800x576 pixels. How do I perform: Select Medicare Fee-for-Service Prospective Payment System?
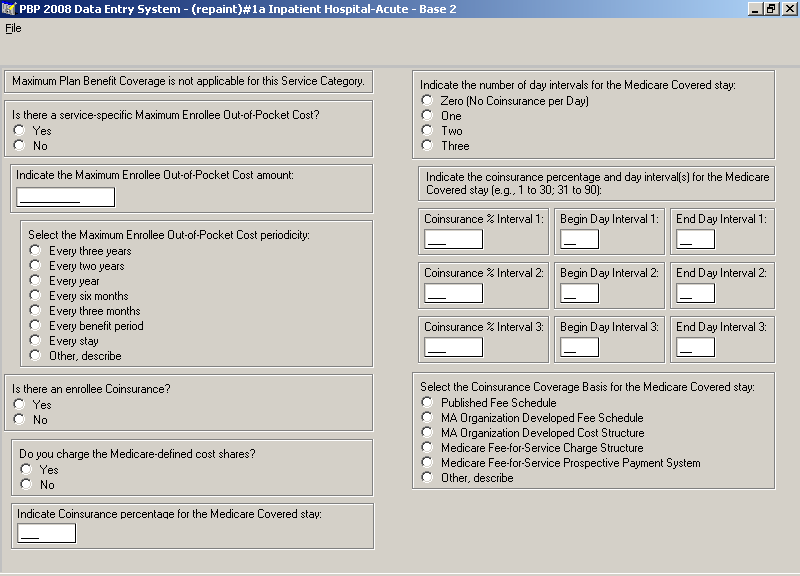pyautogui.click(x=428, y=462)
